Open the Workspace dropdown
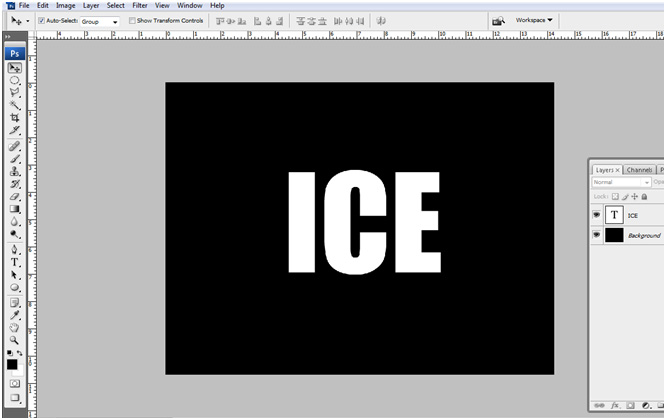The width and height of the screenshot is (666, 420). pos(534,20)
